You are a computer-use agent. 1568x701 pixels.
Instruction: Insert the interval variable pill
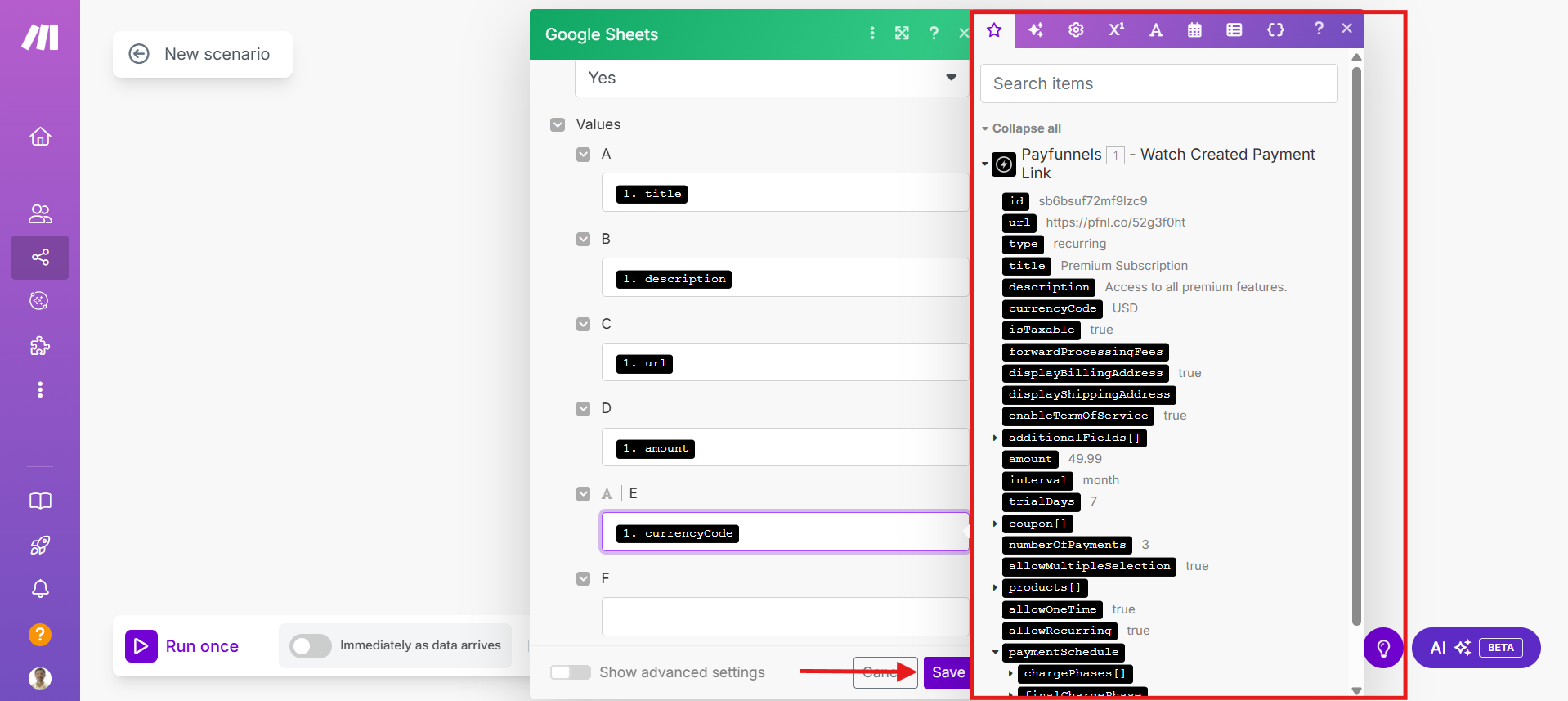1037,480
